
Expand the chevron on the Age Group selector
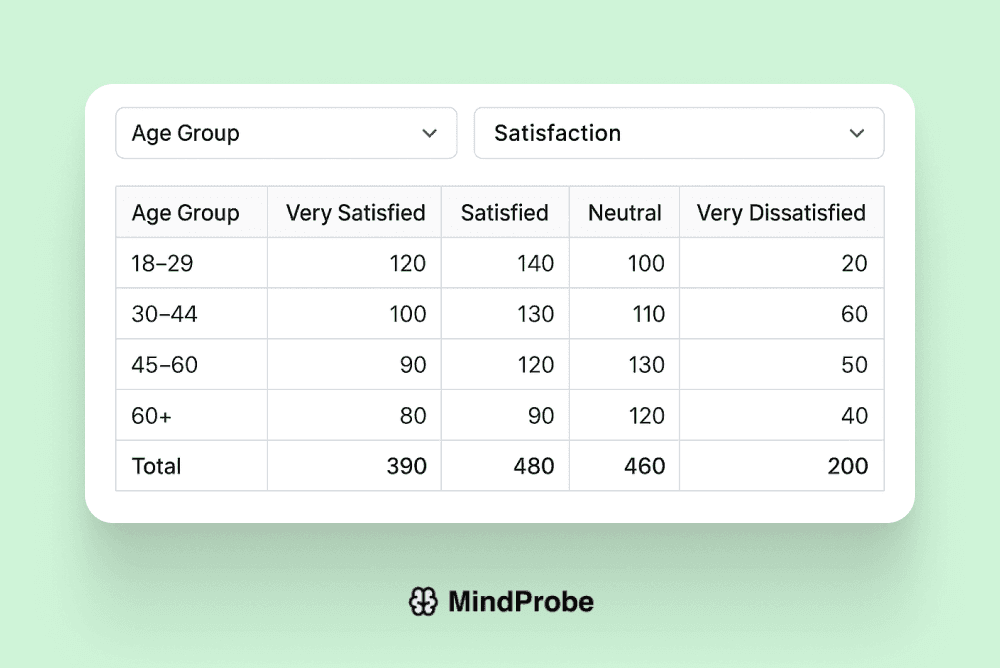[430, 133]
